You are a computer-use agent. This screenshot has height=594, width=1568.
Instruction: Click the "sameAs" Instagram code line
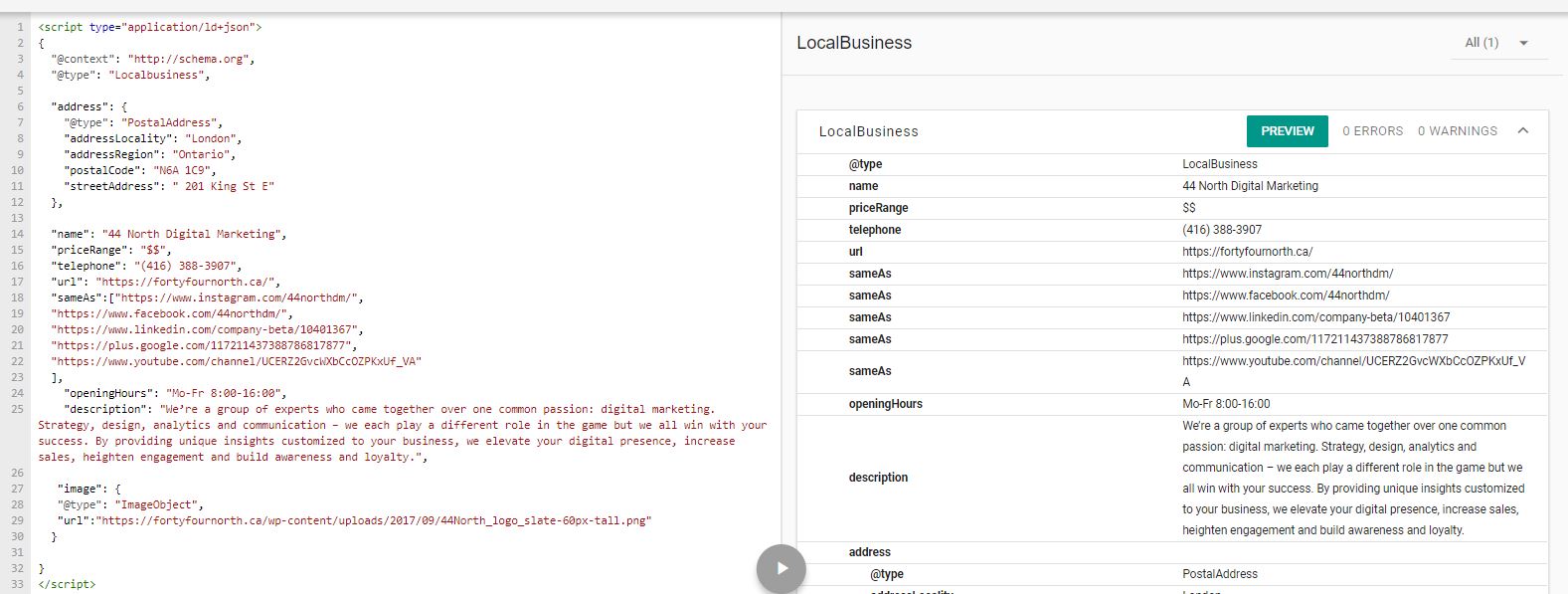[x=207, y=297]
